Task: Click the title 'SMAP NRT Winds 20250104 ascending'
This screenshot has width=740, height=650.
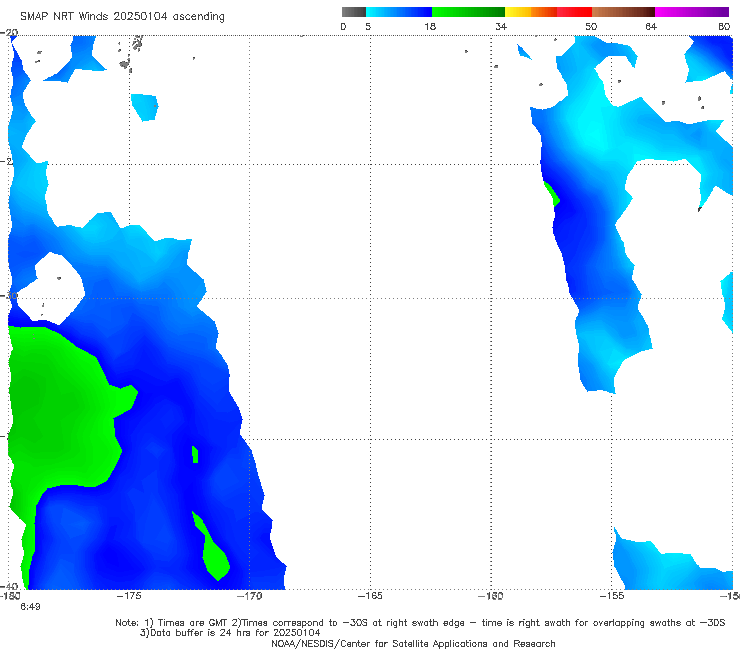Action: pyautogui.click(x=122, y=17)
